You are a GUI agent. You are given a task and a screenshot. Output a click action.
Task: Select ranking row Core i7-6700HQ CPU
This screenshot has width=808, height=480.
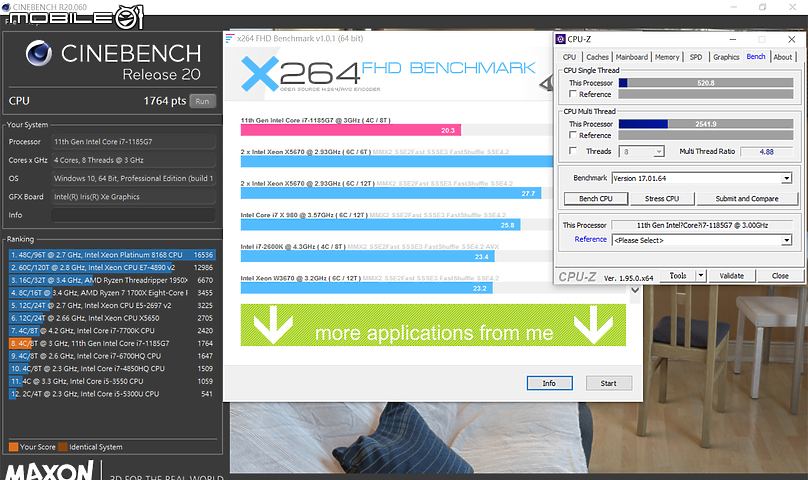(112, 356)
